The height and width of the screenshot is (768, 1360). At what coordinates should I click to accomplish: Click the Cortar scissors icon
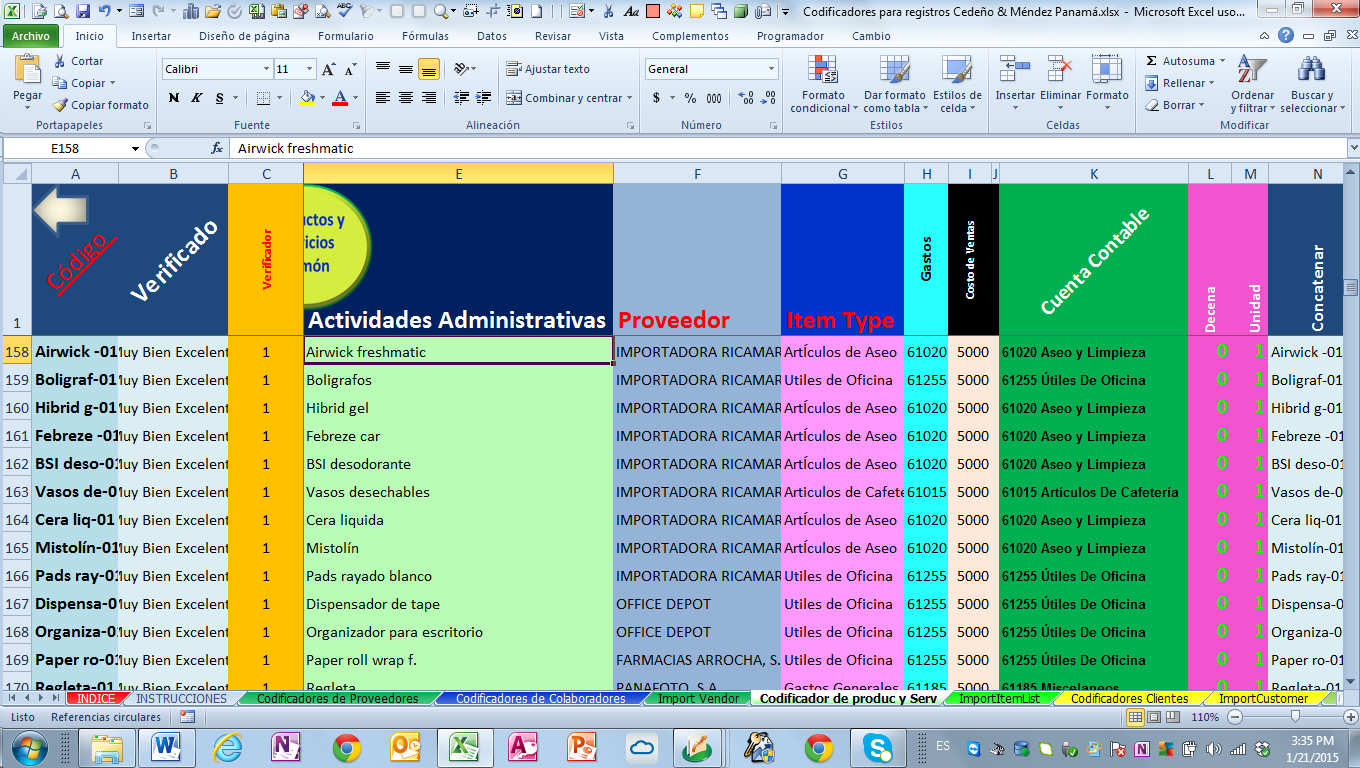click(x=60, y=61)
